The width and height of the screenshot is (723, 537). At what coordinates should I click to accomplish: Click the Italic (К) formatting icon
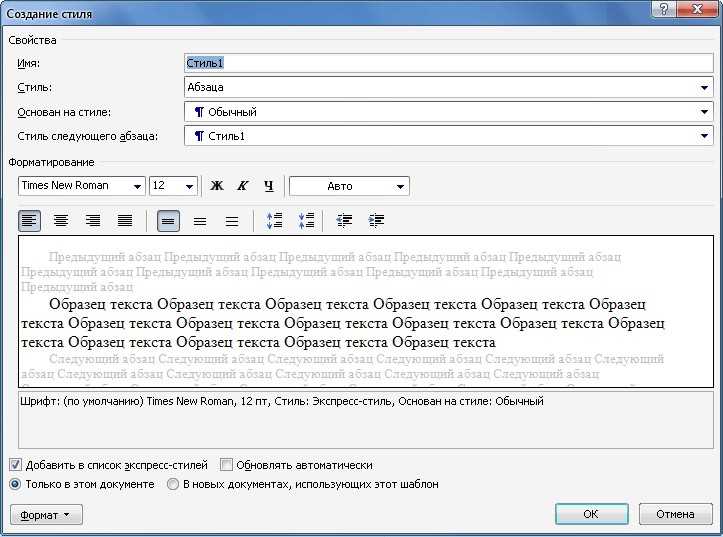click(243, 186)
